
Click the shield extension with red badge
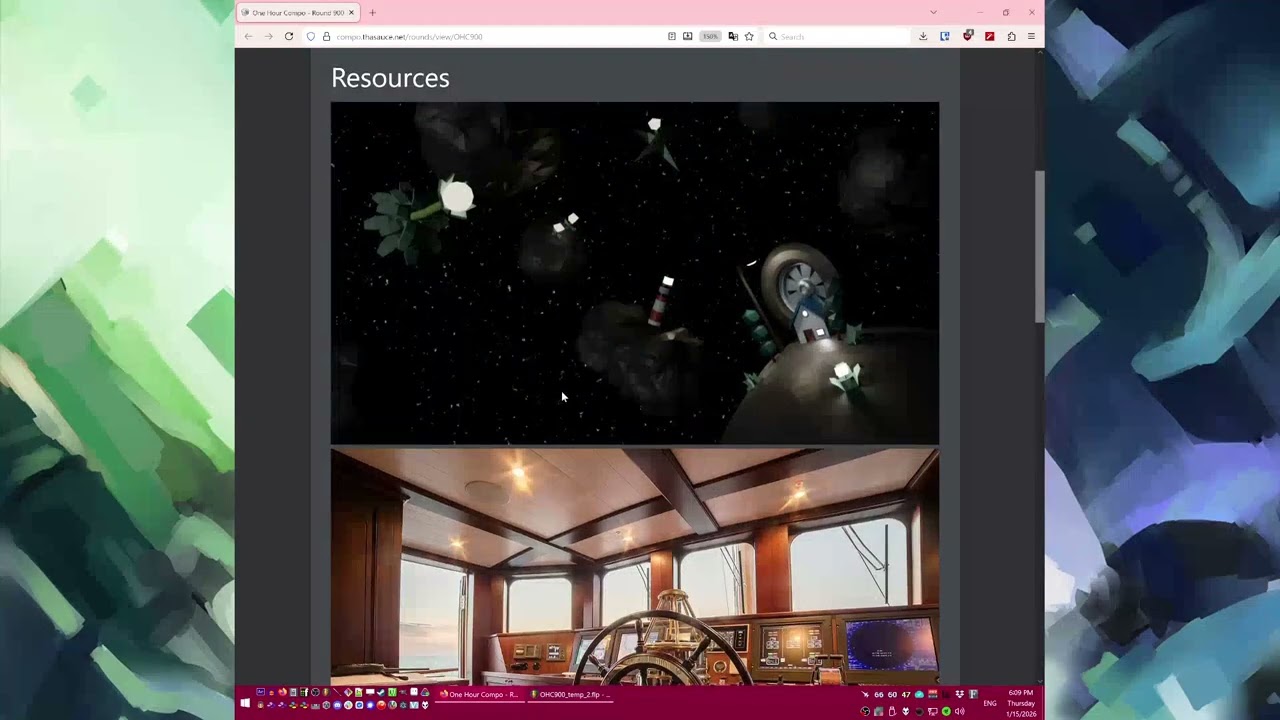(968, 36)
